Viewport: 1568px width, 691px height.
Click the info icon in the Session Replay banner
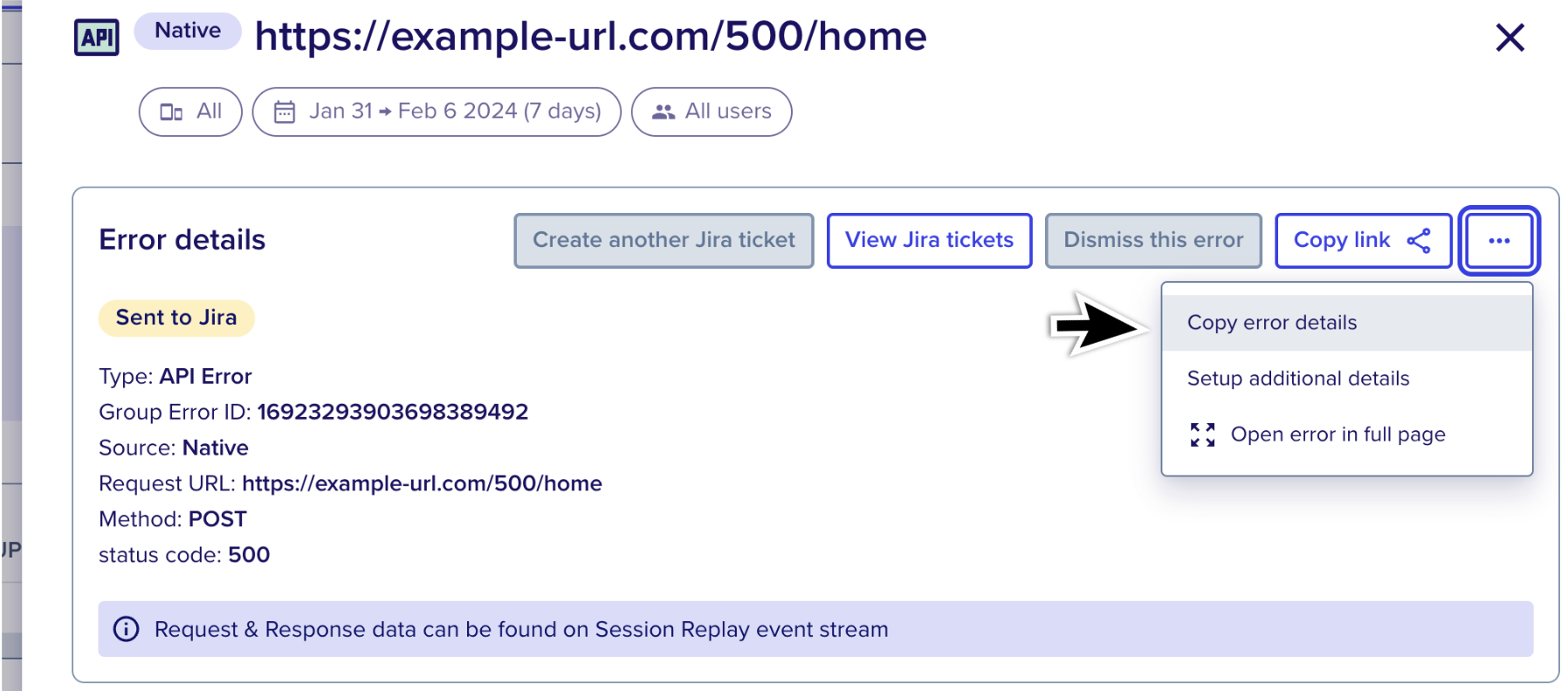[127, 629]
